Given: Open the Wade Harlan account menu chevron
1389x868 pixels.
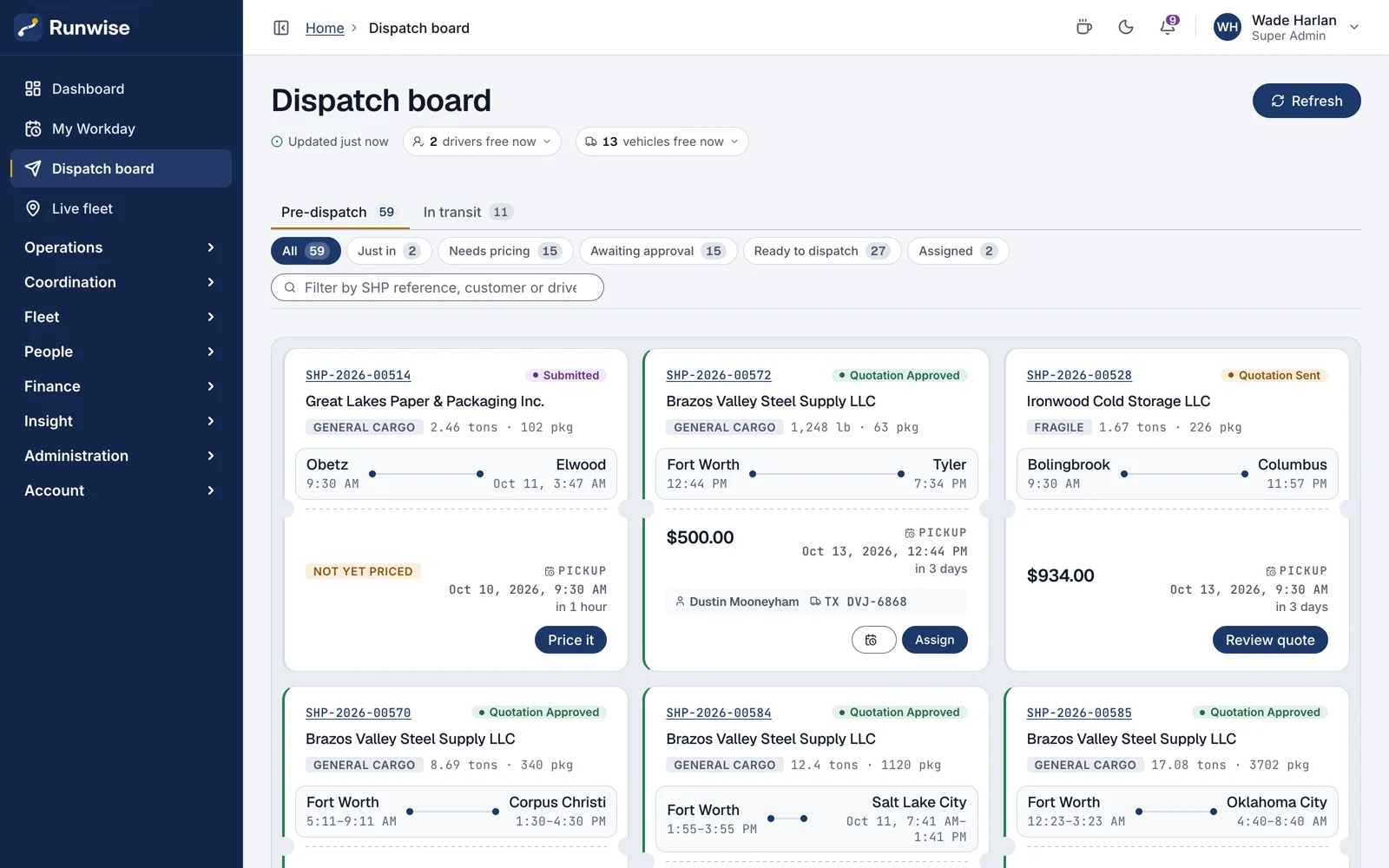Looking at the screenshot, I should point(1353,28).
